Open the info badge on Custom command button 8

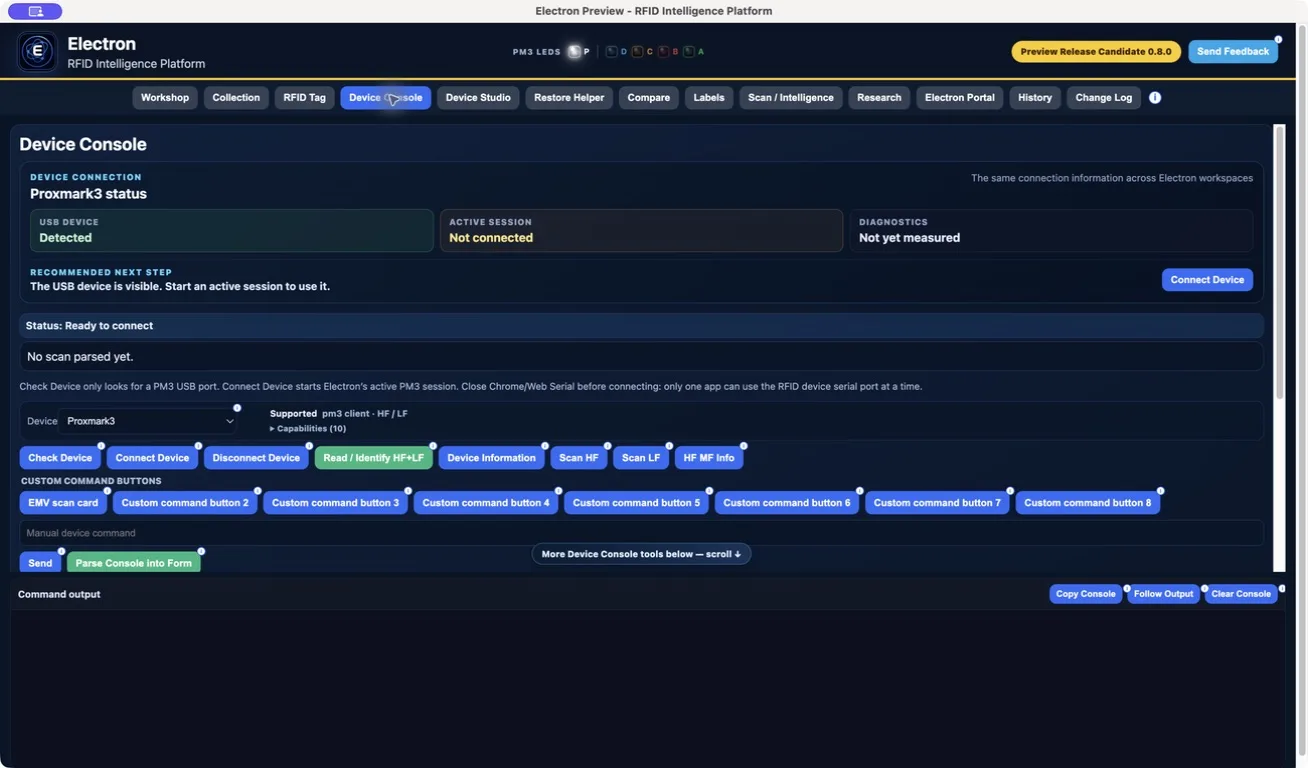tap(1160, 491)
